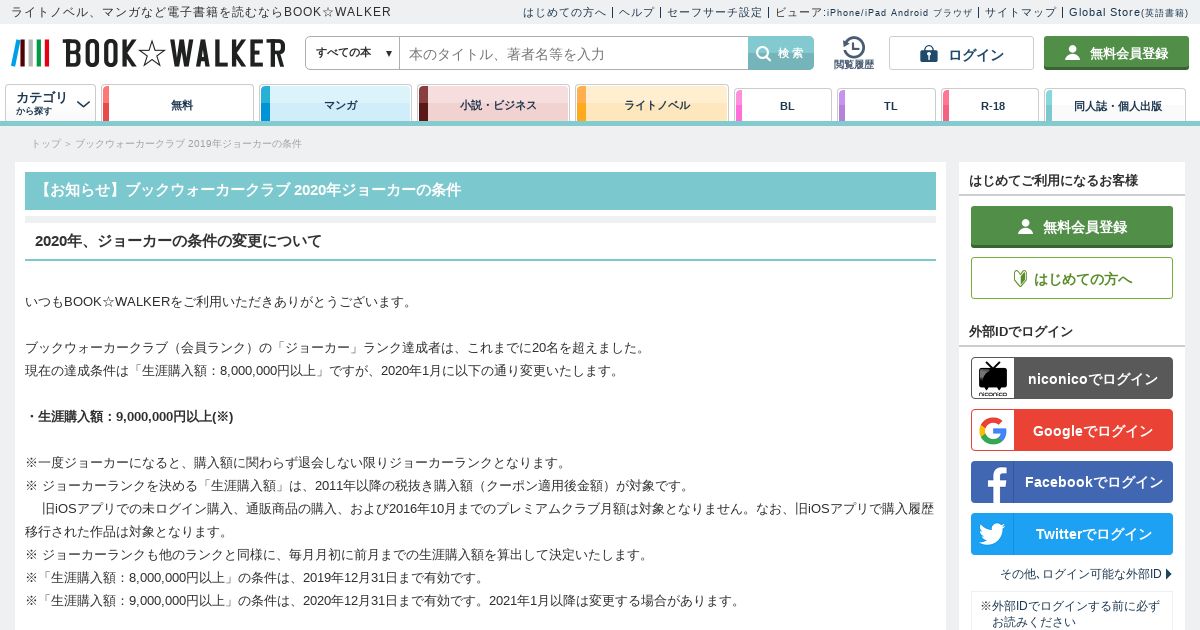Image resolution: width=1200 pixels, height=630 pixels.
Task: Open the Global Store link
Action: [x=1128, y=12]
